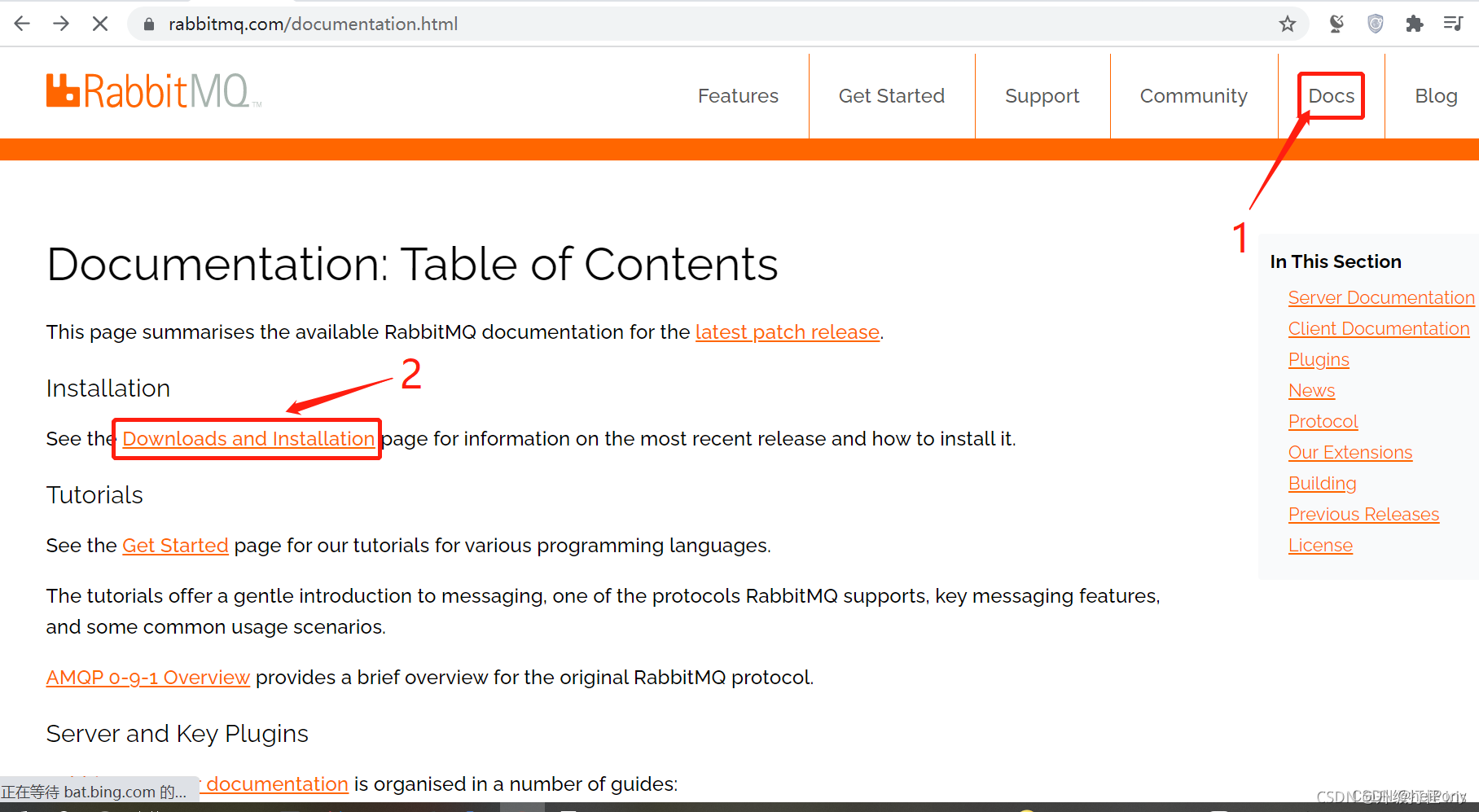Open the Plugins sidebar link

click(x=1319, y=360)
